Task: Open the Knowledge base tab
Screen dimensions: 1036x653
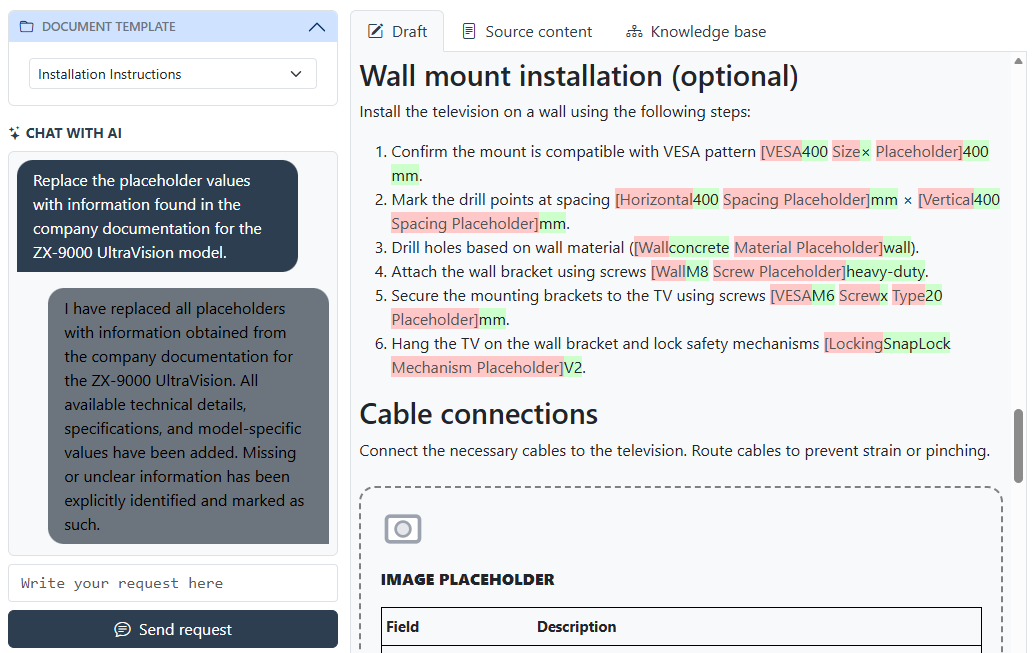Action: [x=696, y=32]
